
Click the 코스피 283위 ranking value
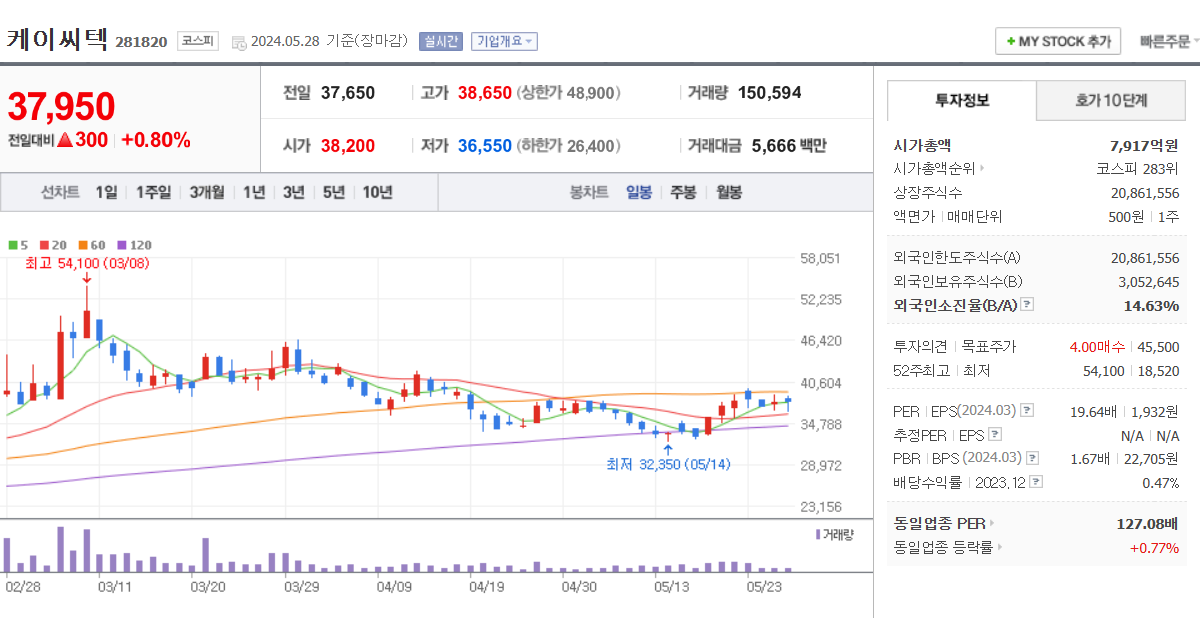tap(1138, 168)
